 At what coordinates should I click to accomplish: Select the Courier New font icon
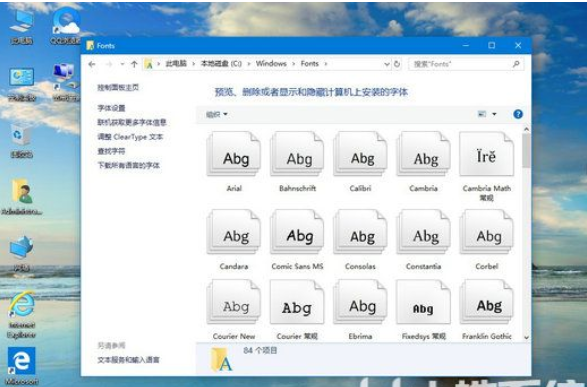click(234, 302)
